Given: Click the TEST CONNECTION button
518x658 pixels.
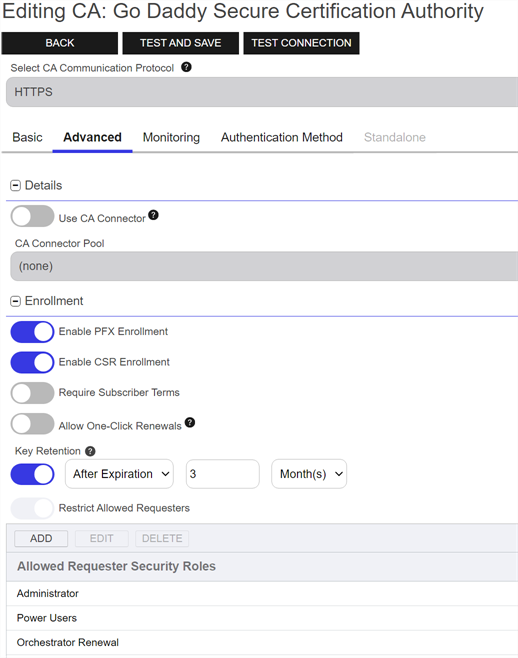Looking at the screenshot, I should click(x=301, y=43).
